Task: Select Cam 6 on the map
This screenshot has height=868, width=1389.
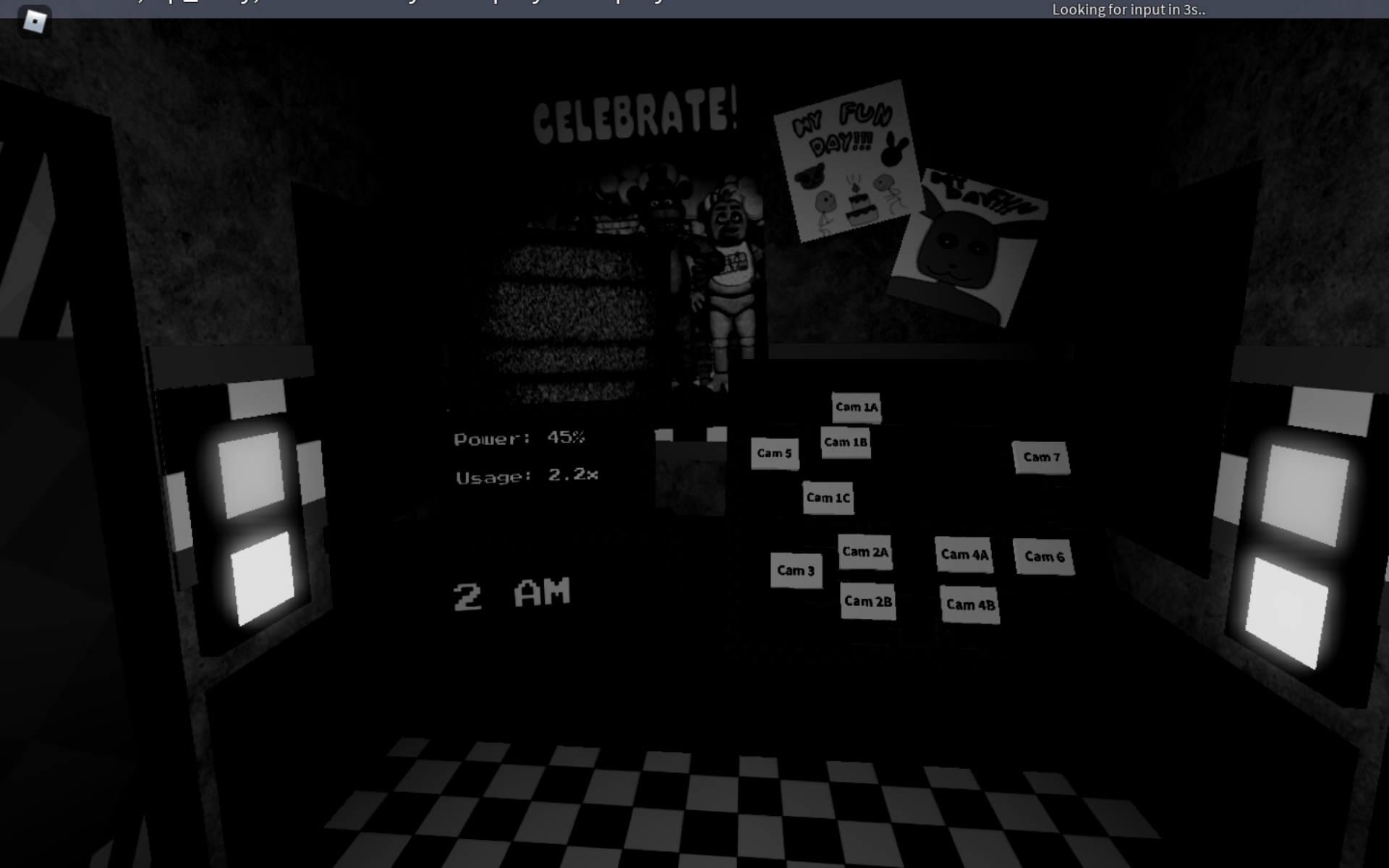Action: (1044, 557)
